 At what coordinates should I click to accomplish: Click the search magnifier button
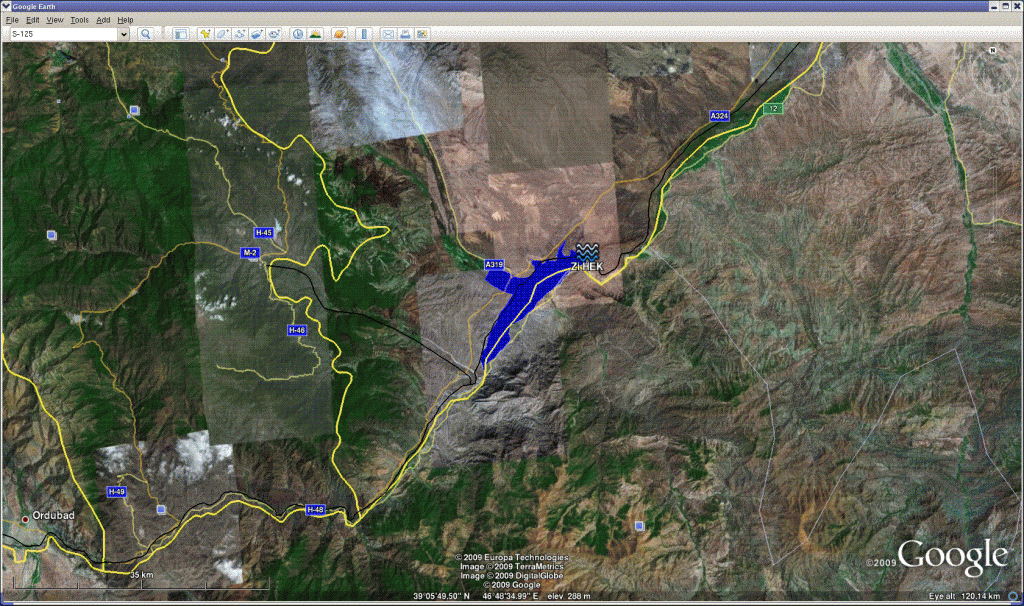click(145, 34)
